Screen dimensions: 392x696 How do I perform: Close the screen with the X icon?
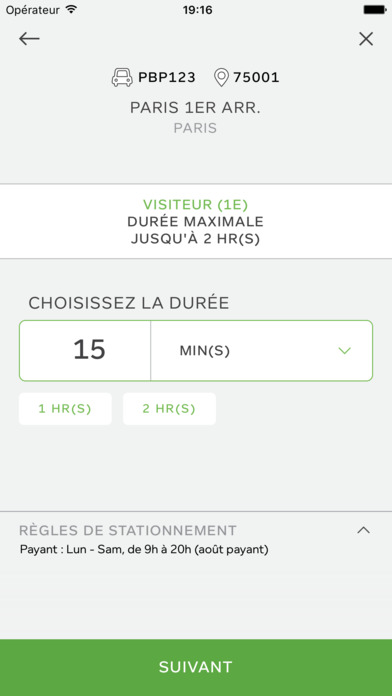[x=366, y=39]
